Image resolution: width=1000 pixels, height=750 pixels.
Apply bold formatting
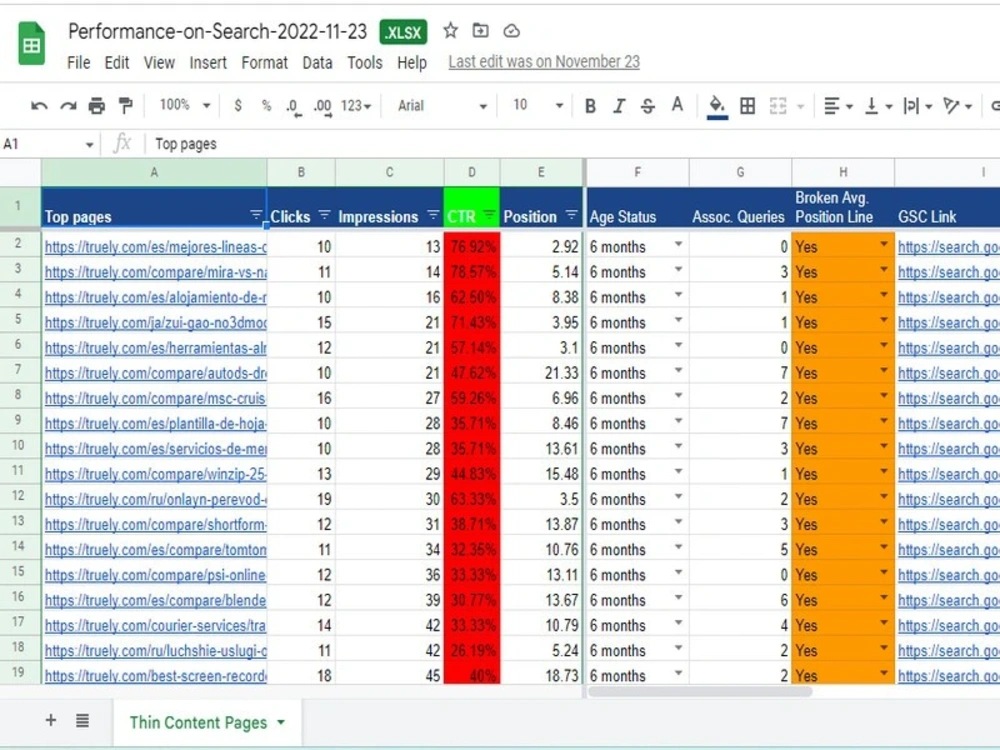click(x=591, y=106)
